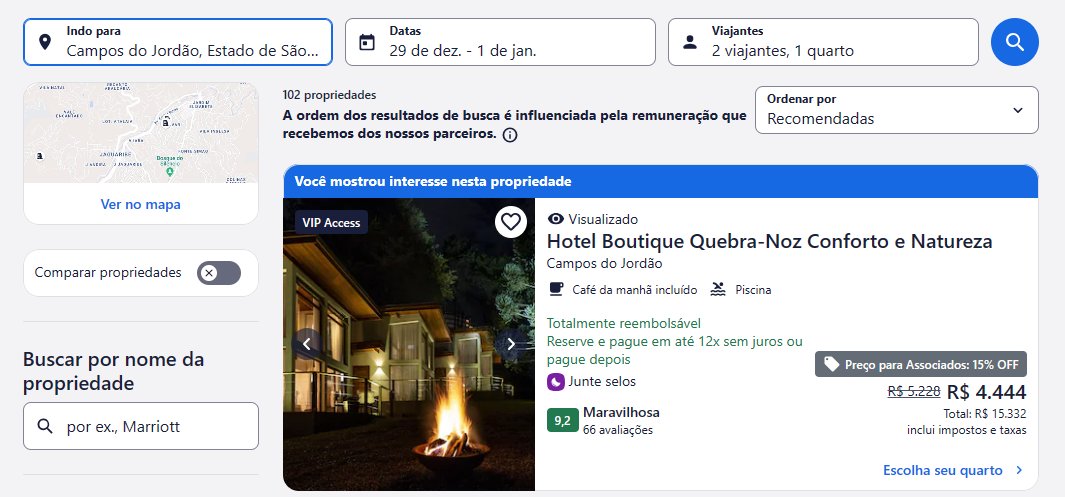Click the purple Junte selos moon icon
Viewport: 1065px width, 497px height.
pyautogui.click(x=556, y=382)
